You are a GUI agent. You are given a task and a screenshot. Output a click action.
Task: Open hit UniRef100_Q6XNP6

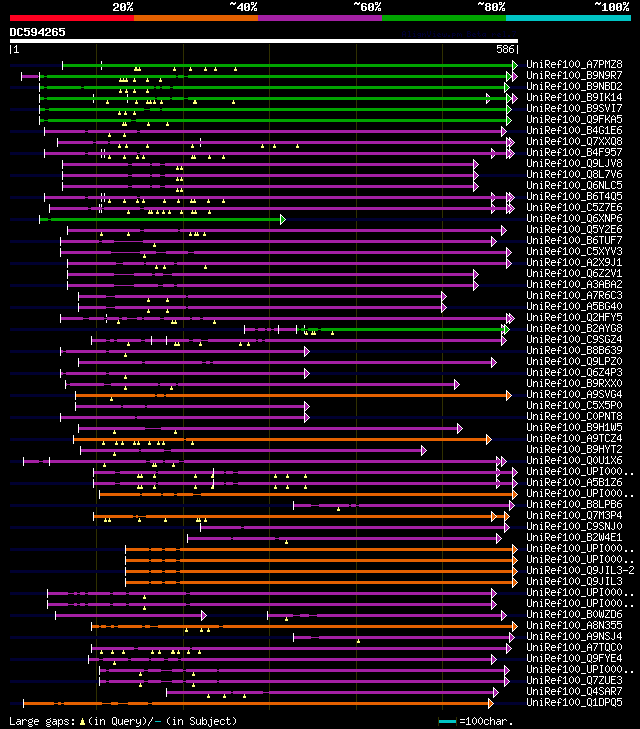coord(574,219)
